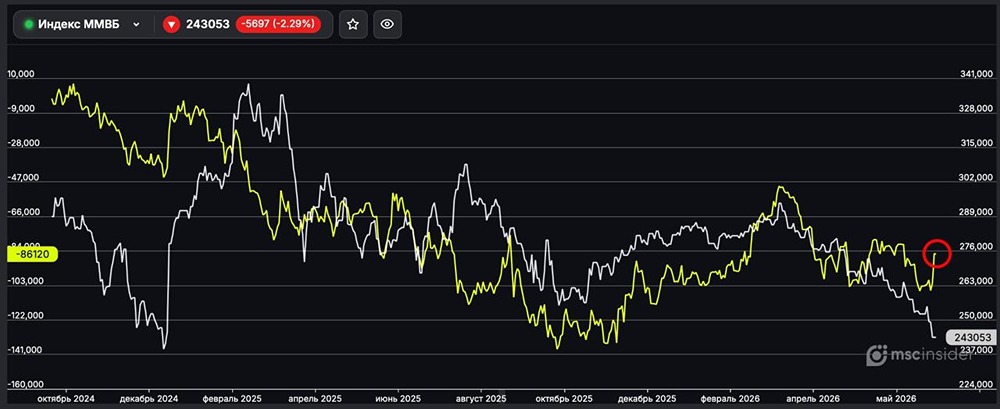Click the yellow -86120 value label
The image size is (1000, 409).
point(33,254)
